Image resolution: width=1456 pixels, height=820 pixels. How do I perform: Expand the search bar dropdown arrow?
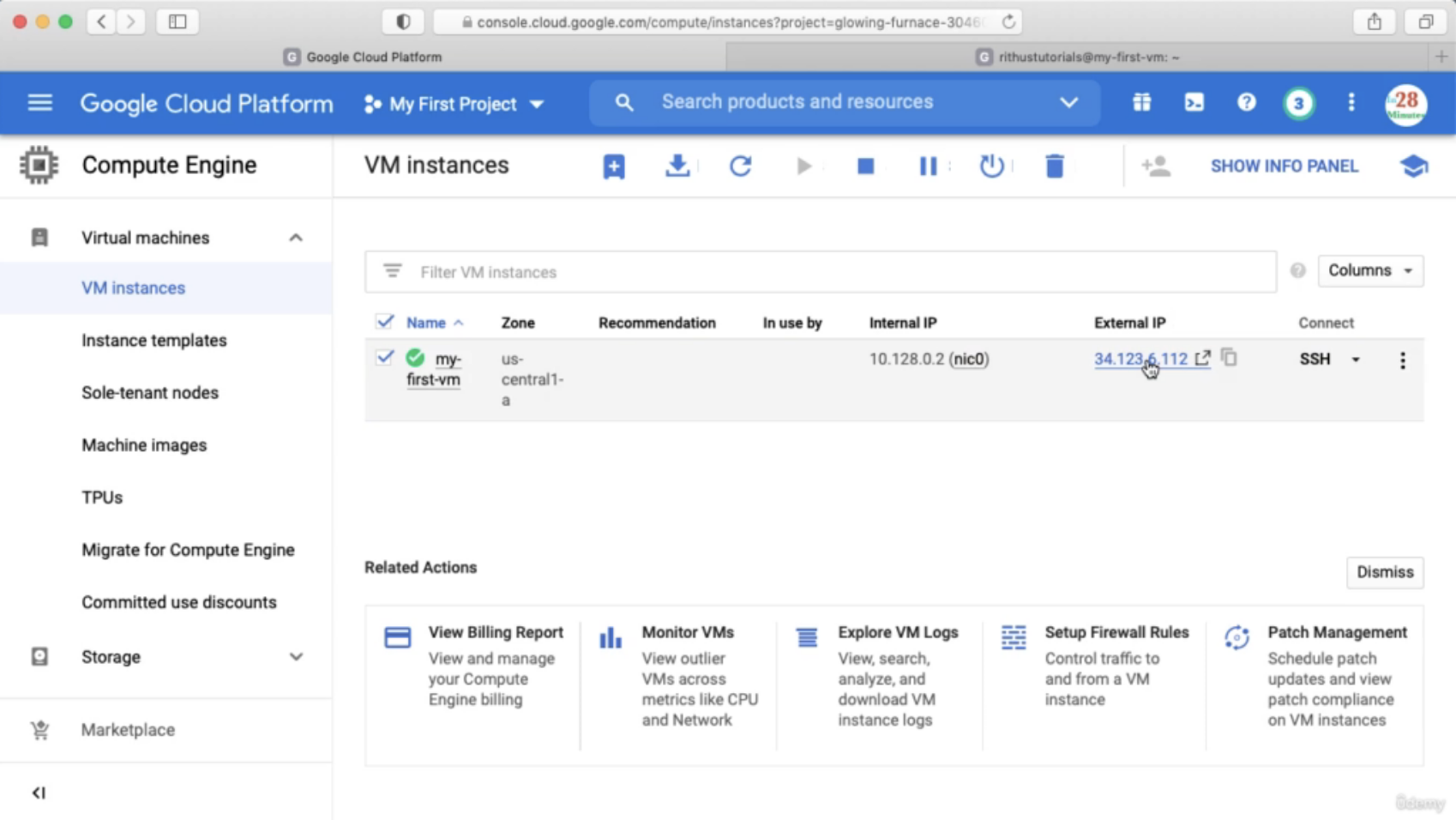[1068, 103]
